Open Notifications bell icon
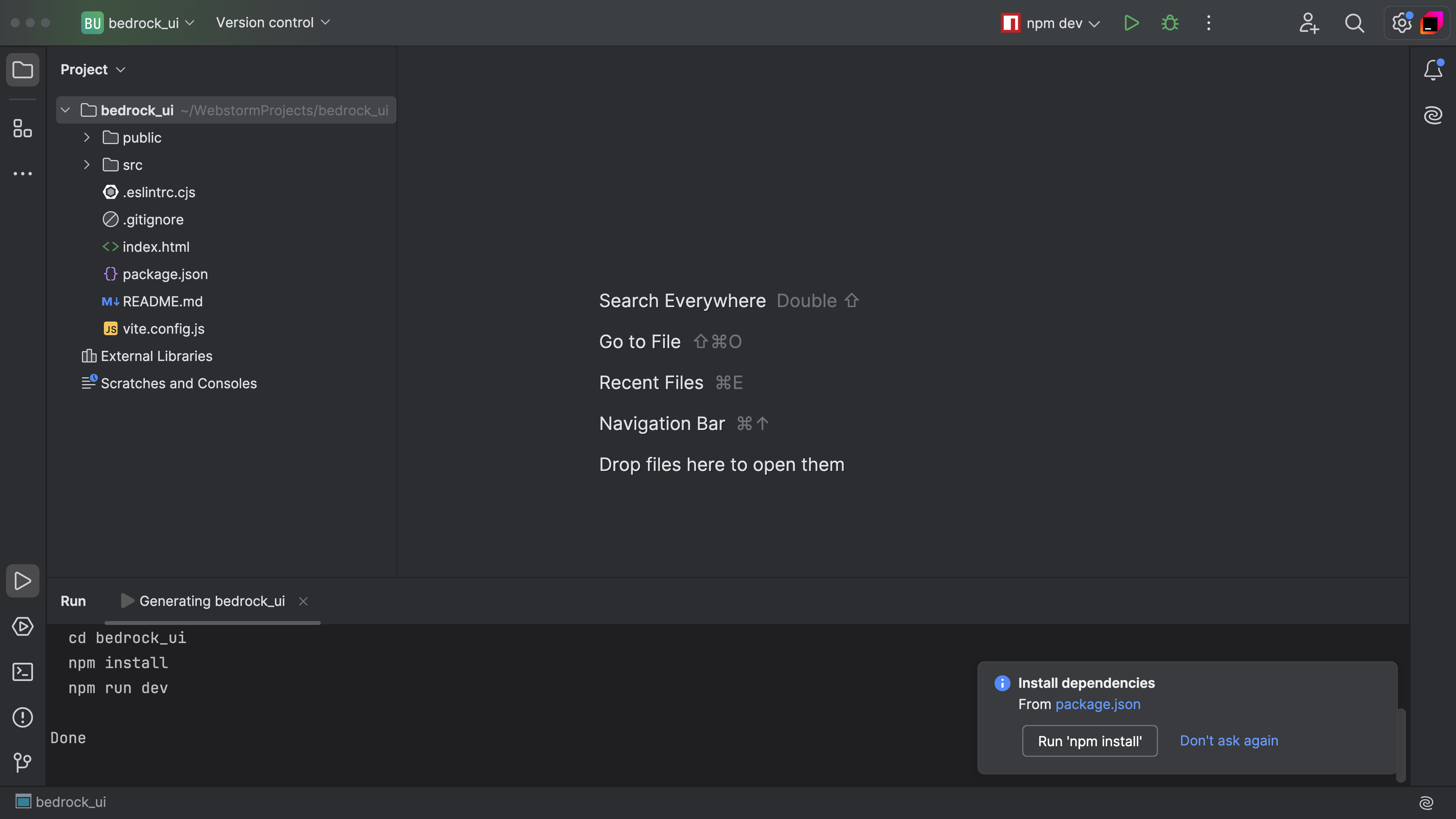 click(1433, 70)
